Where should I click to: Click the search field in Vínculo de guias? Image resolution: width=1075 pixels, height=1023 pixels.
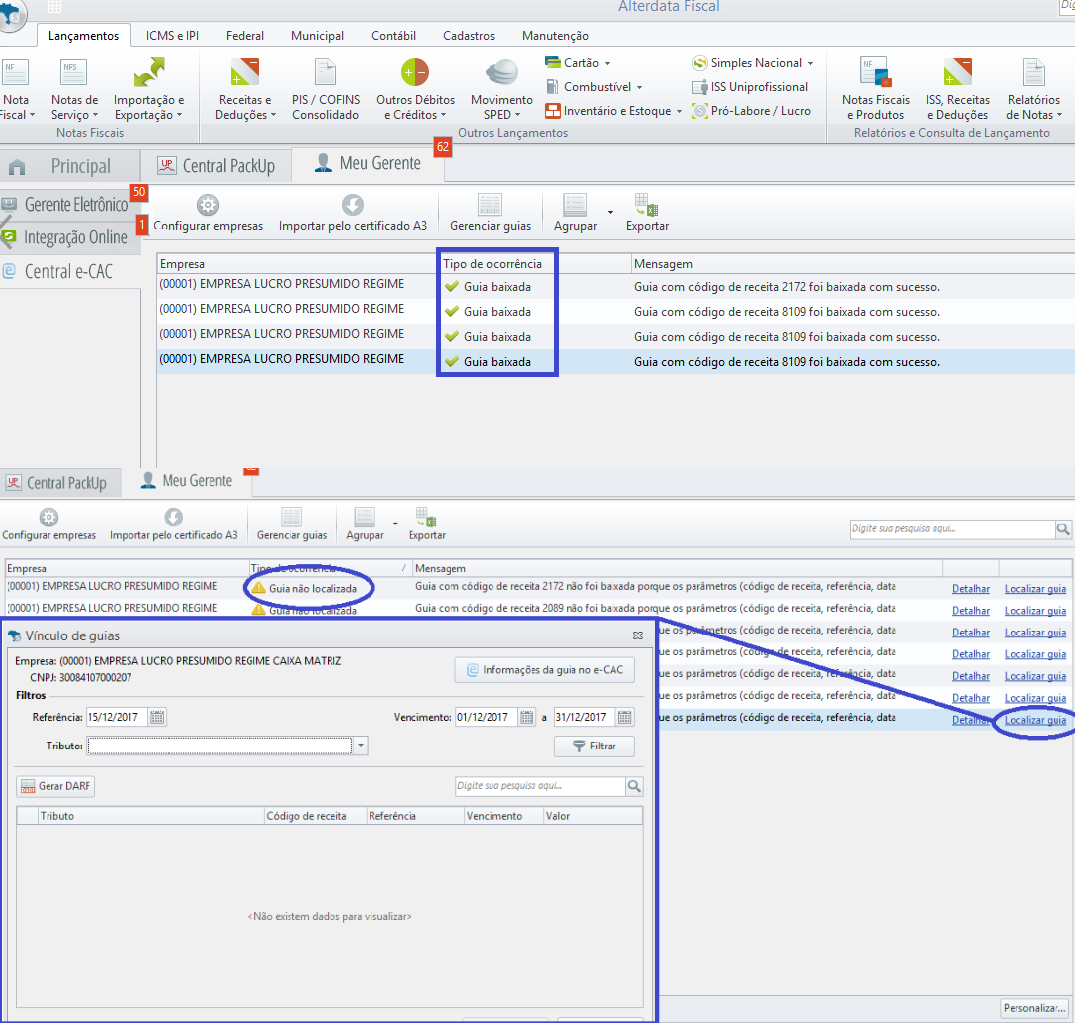[541, 786]
